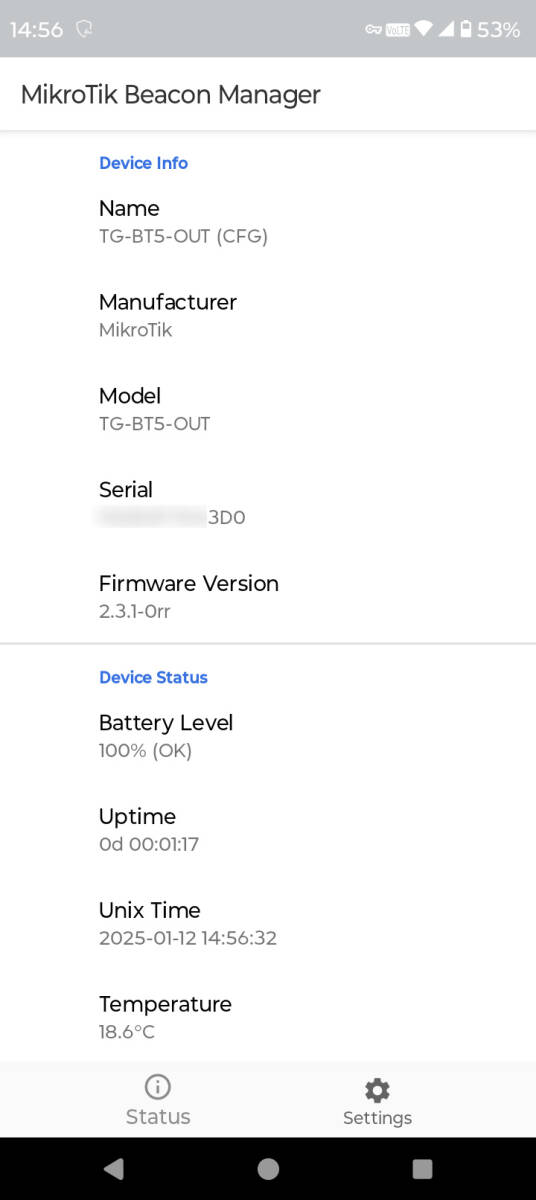
Task: Tap the Unix Time row
Action: click(x=268, y=924)
